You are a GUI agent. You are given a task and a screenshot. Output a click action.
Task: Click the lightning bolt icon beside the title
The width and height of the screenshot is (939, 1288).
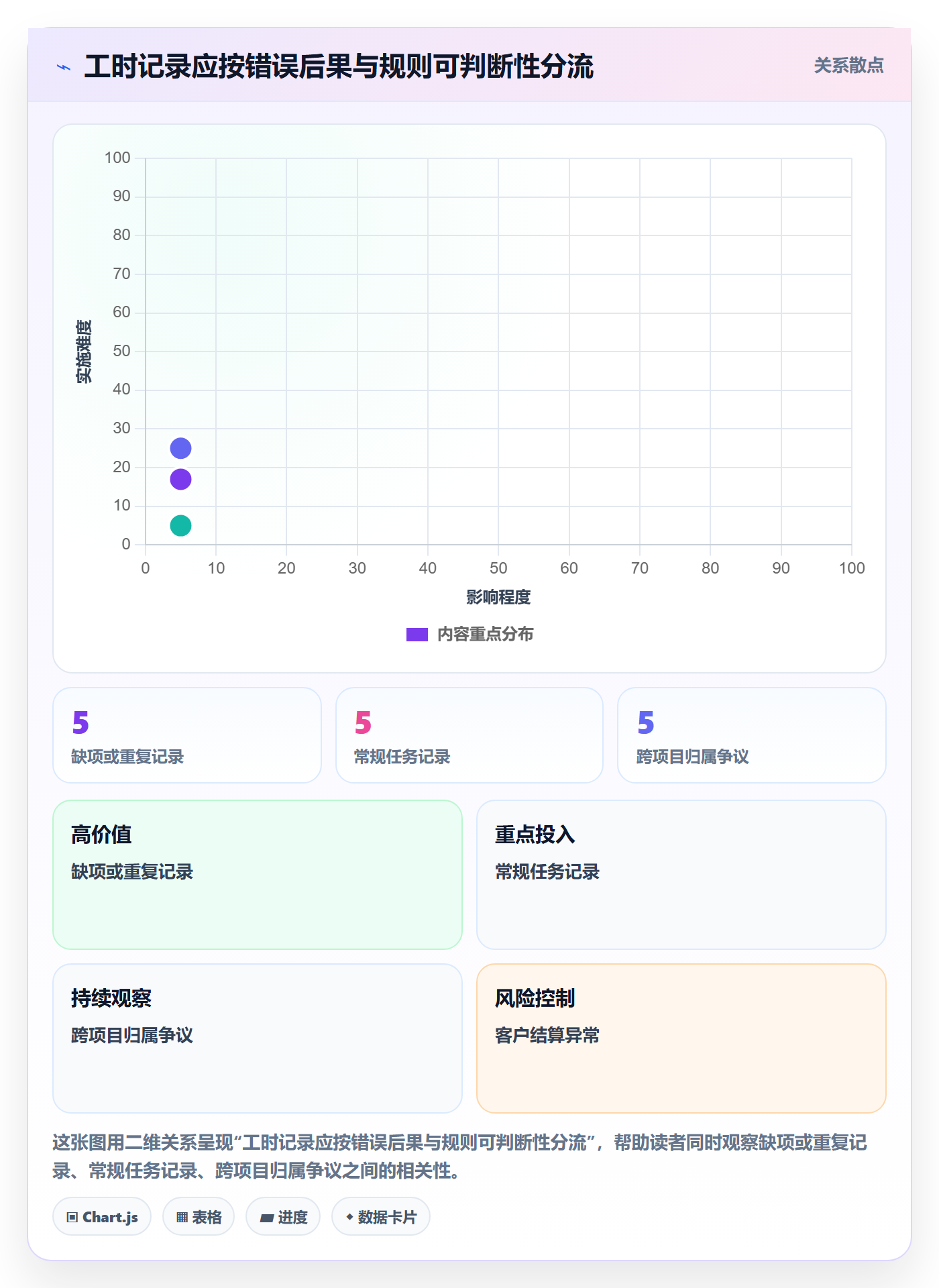tap(64, 67)
